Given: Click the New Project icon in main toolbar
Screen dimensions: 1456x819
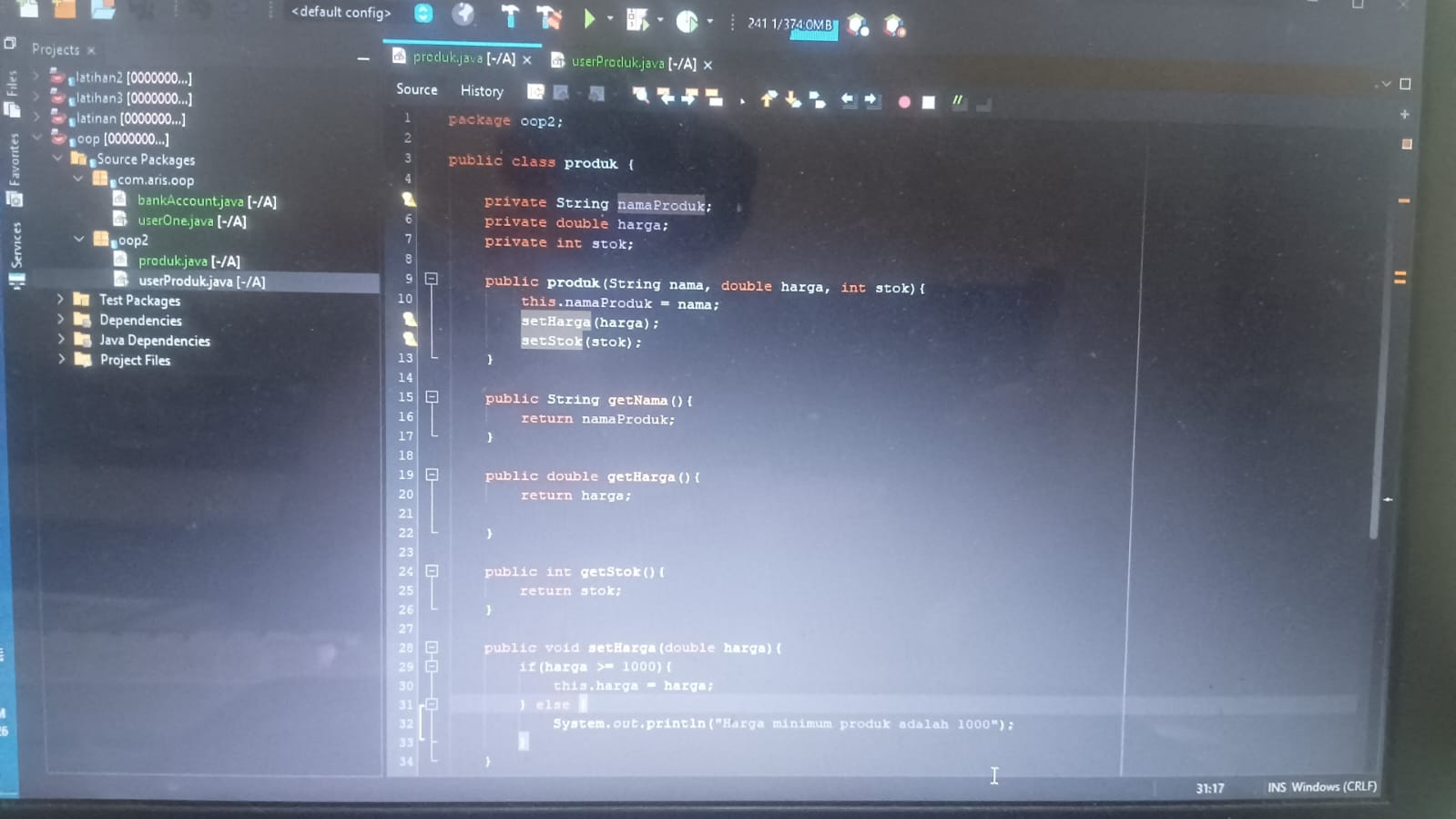Looking at the screenshot, I should [x=65, y=8].
